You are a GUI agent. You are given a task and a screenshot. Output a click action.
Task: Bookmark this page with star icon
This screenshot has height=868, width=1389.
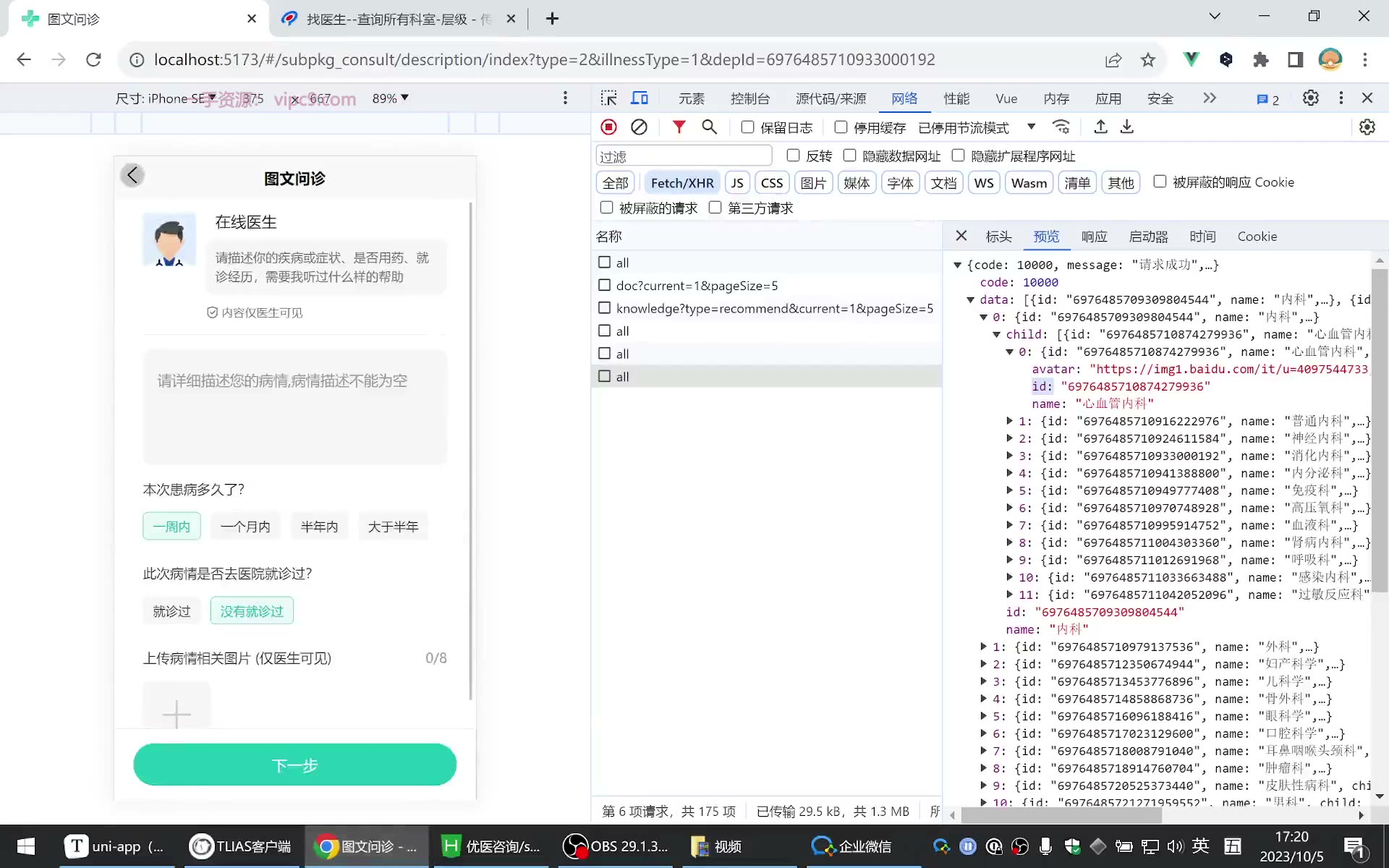pyautogui.click(x=1147, y=60)
